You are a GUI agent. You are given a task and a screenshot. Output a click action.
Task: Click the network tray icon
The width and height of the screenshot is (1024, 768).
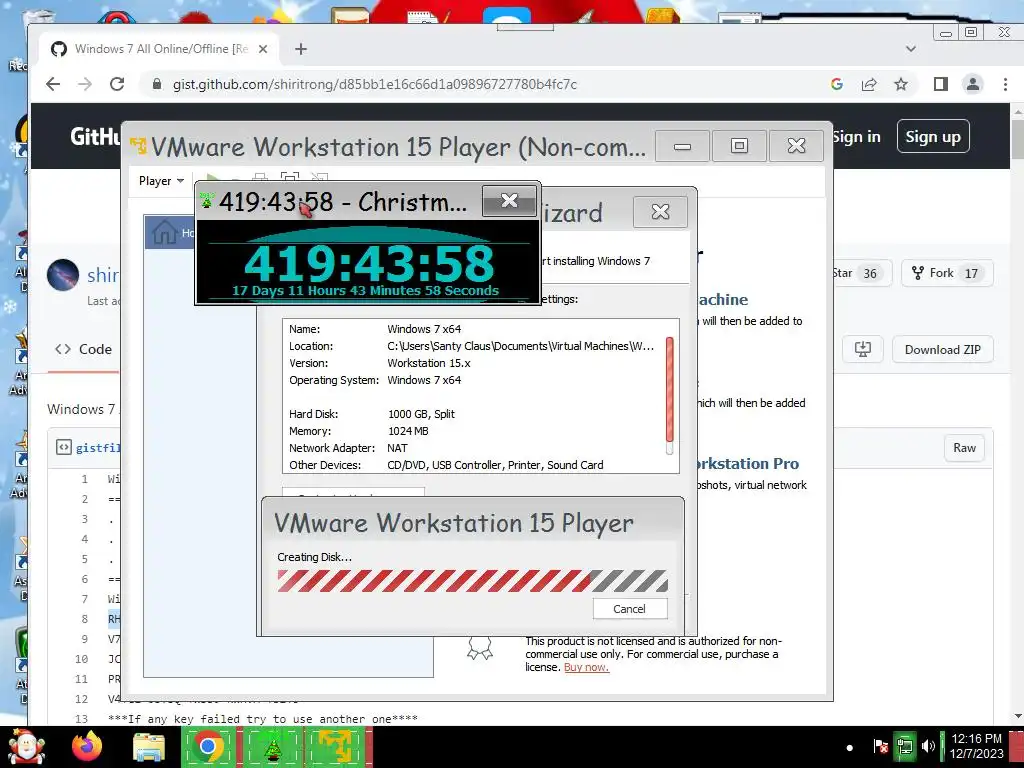click(x=904, y=746)
